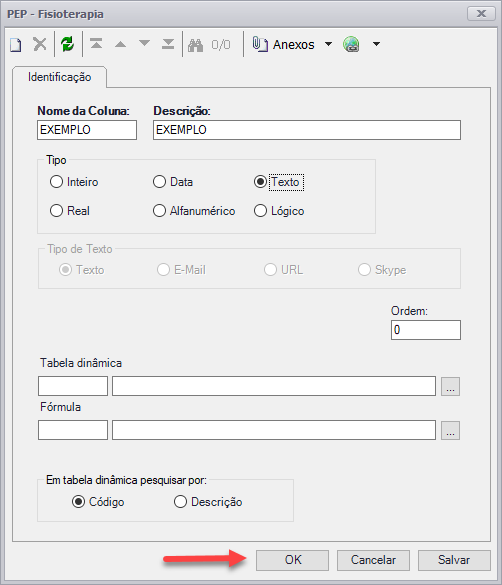Open the dropdown arrow beside globe icon

tap(376, 44)
